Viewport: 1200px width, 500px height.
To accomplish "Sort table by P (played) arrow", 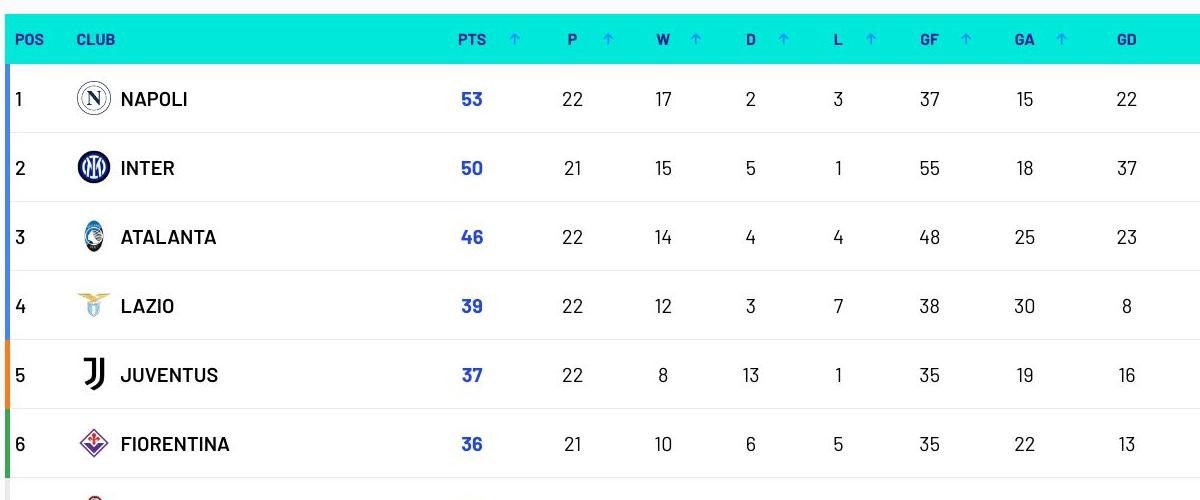I will click(x=607, y=40).
